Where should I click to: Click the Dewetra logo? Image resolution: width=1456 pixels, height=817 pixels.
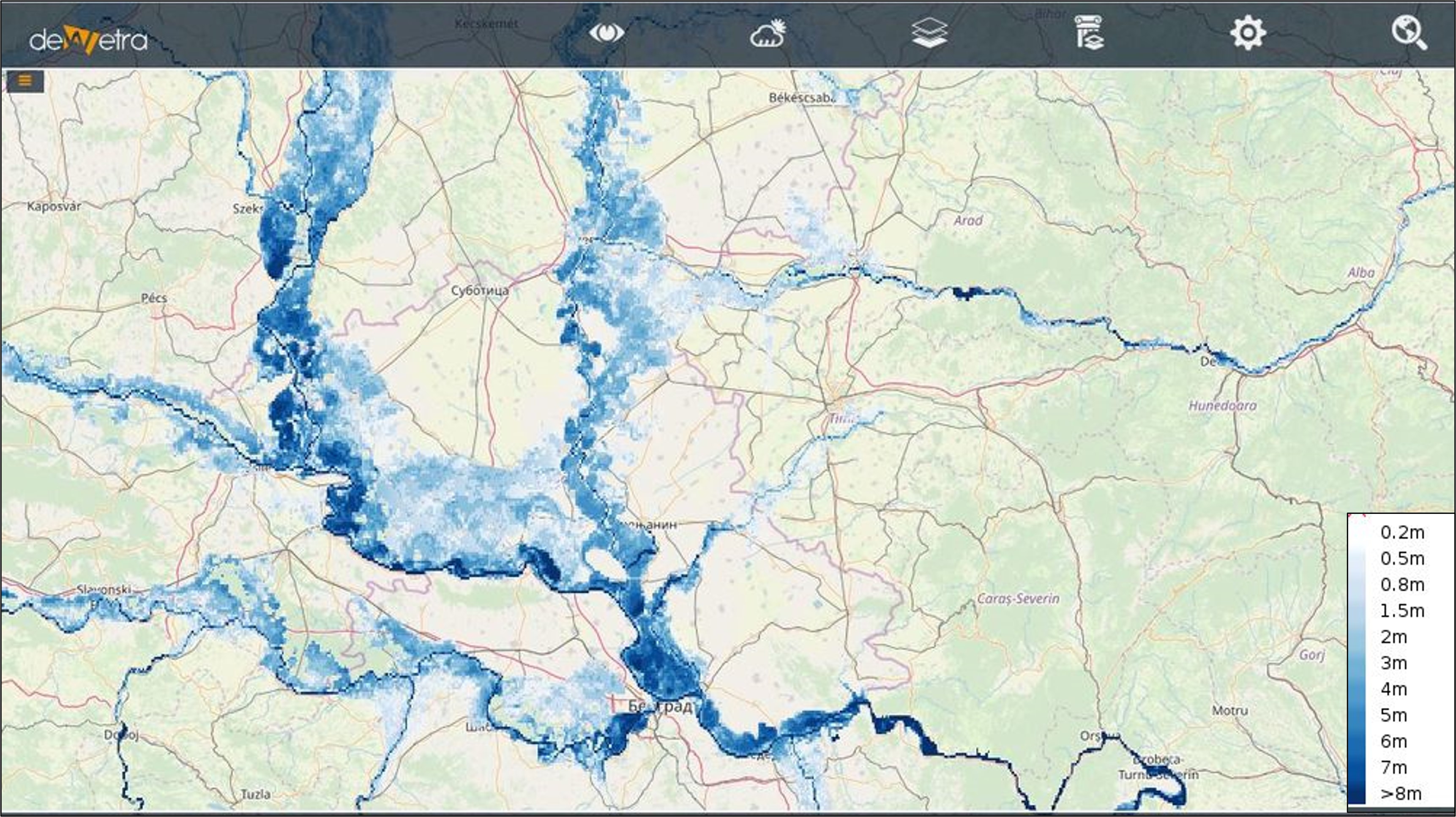89,40
